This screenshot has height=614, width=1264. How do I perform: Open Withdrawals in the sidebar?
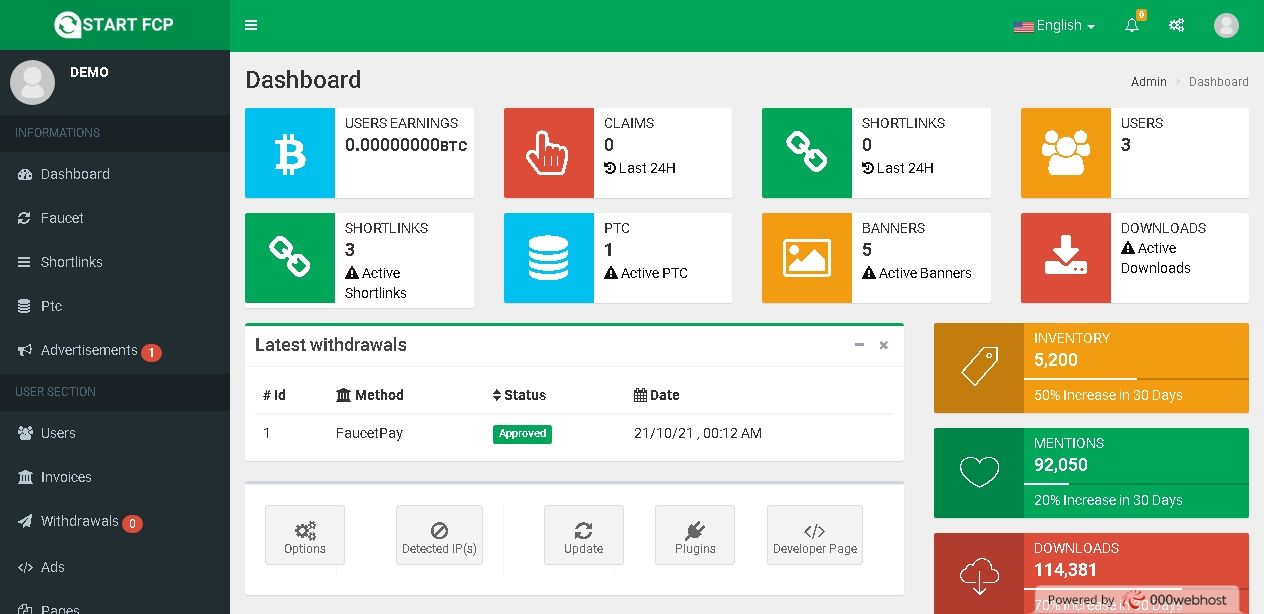pos(115,521)
